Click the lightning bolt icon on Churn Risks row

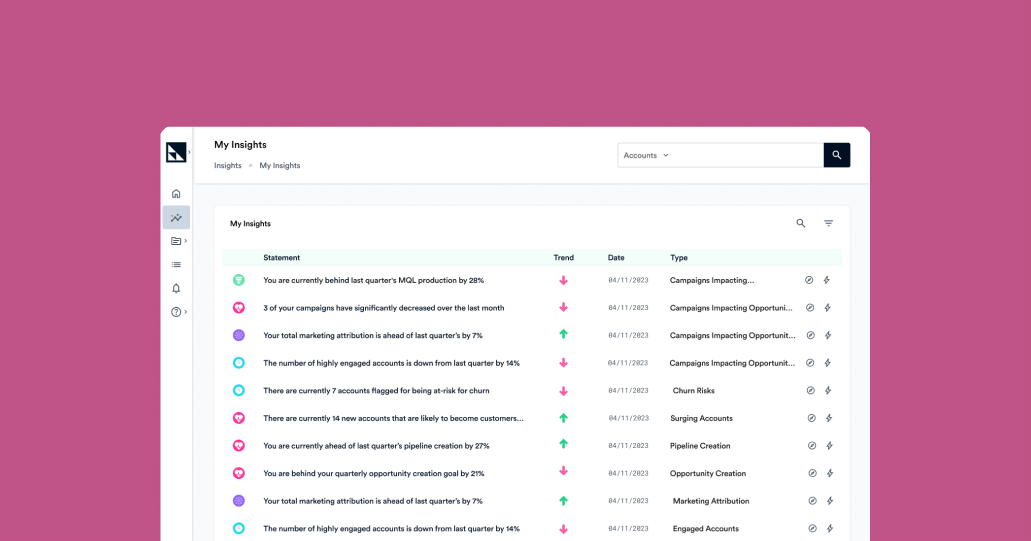[827, 391]
